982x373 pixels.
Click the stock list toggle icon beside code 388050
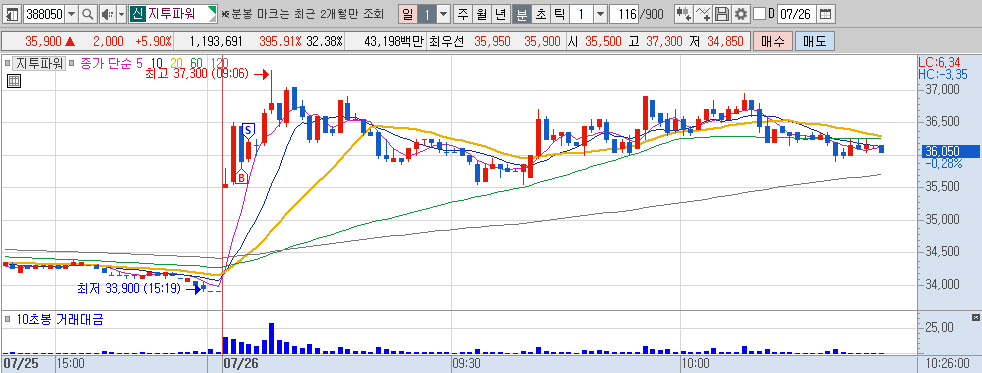pos(13,13)
